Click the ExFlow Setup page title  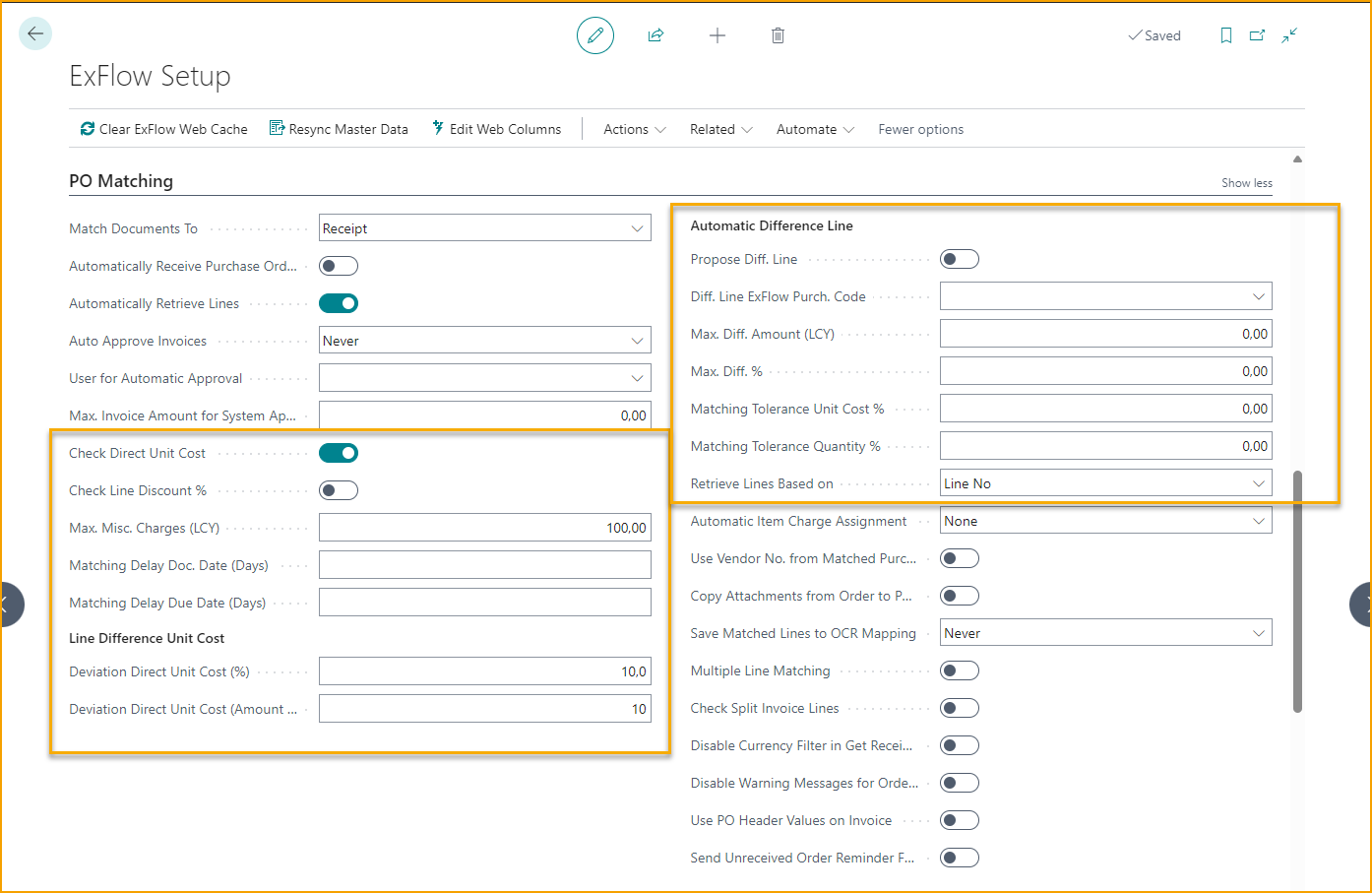pos(150,76)
